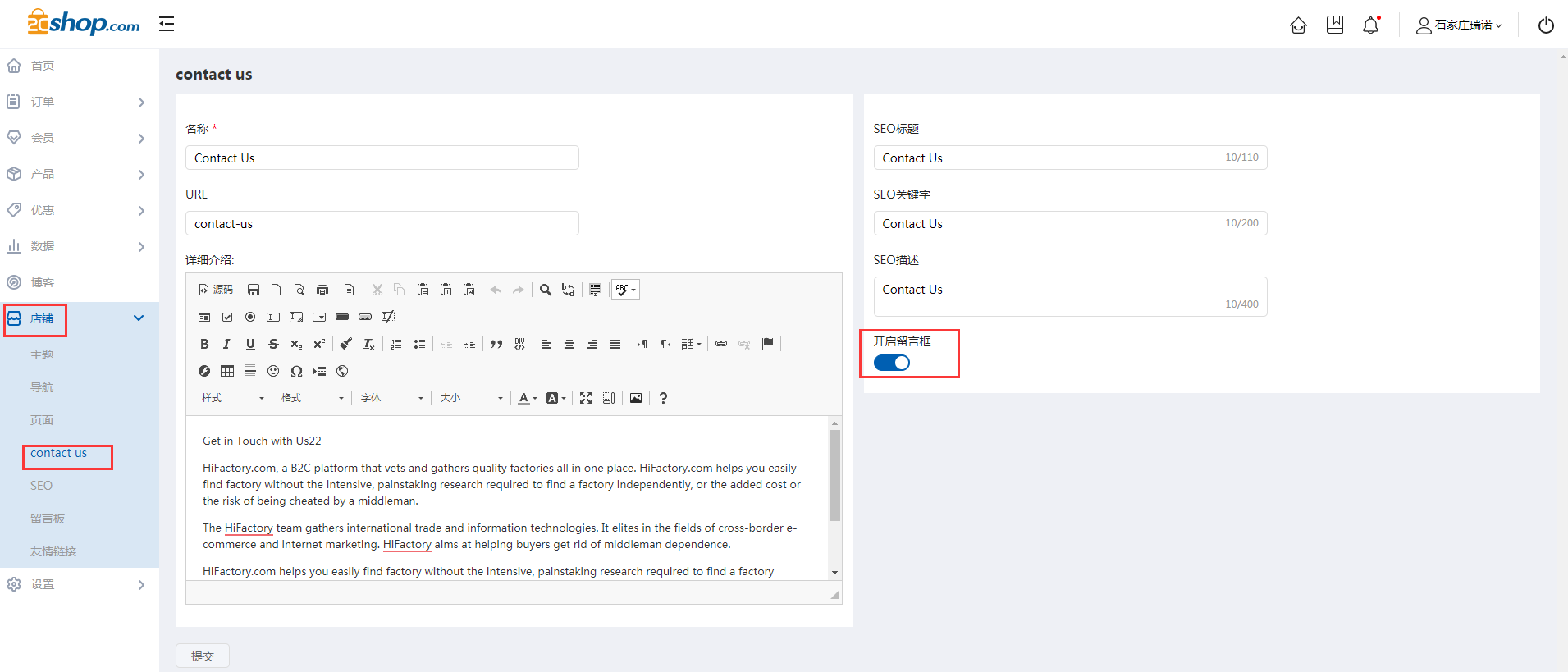
Task: Select 留言板 under 店铺
Action: click(x=48, y=519)
